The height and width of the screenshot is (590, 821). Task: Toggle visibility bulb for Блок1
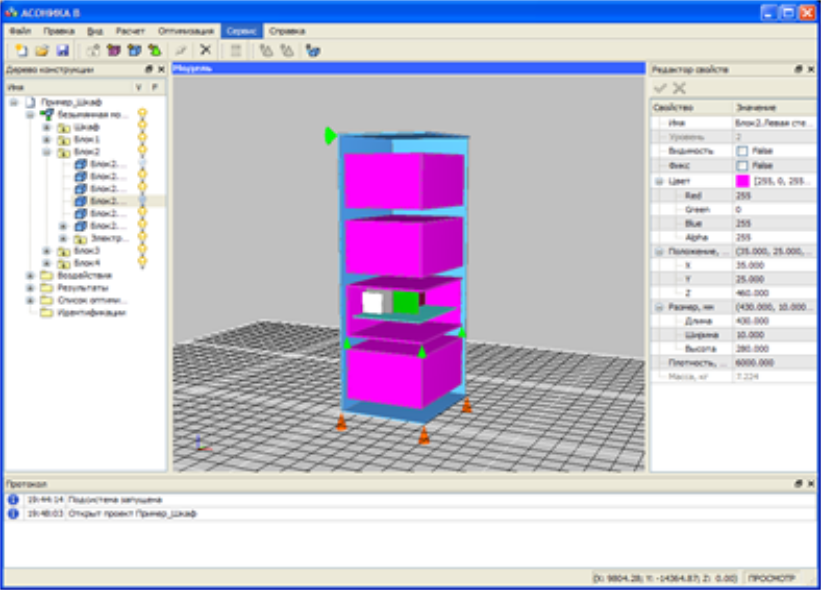tap(142, 139)
